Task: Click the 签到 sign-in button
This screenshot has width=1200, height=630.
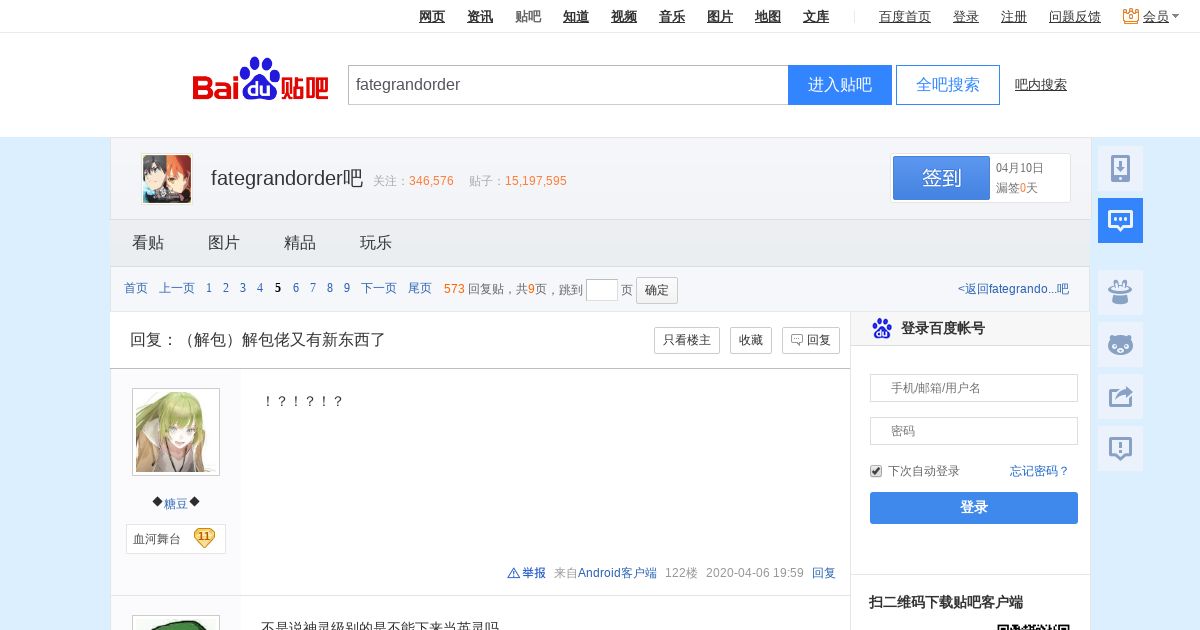Action: click(x=941, y=178)
